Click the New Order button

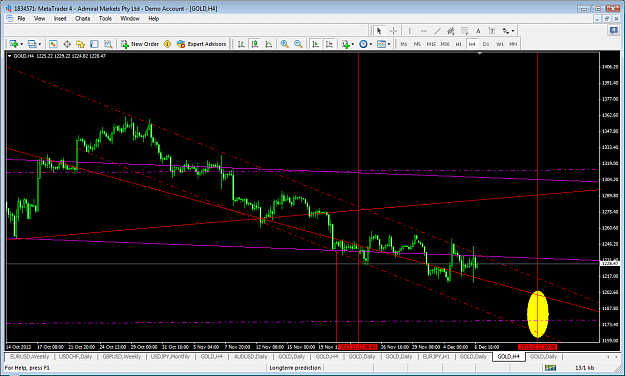(x=140, y=44)
